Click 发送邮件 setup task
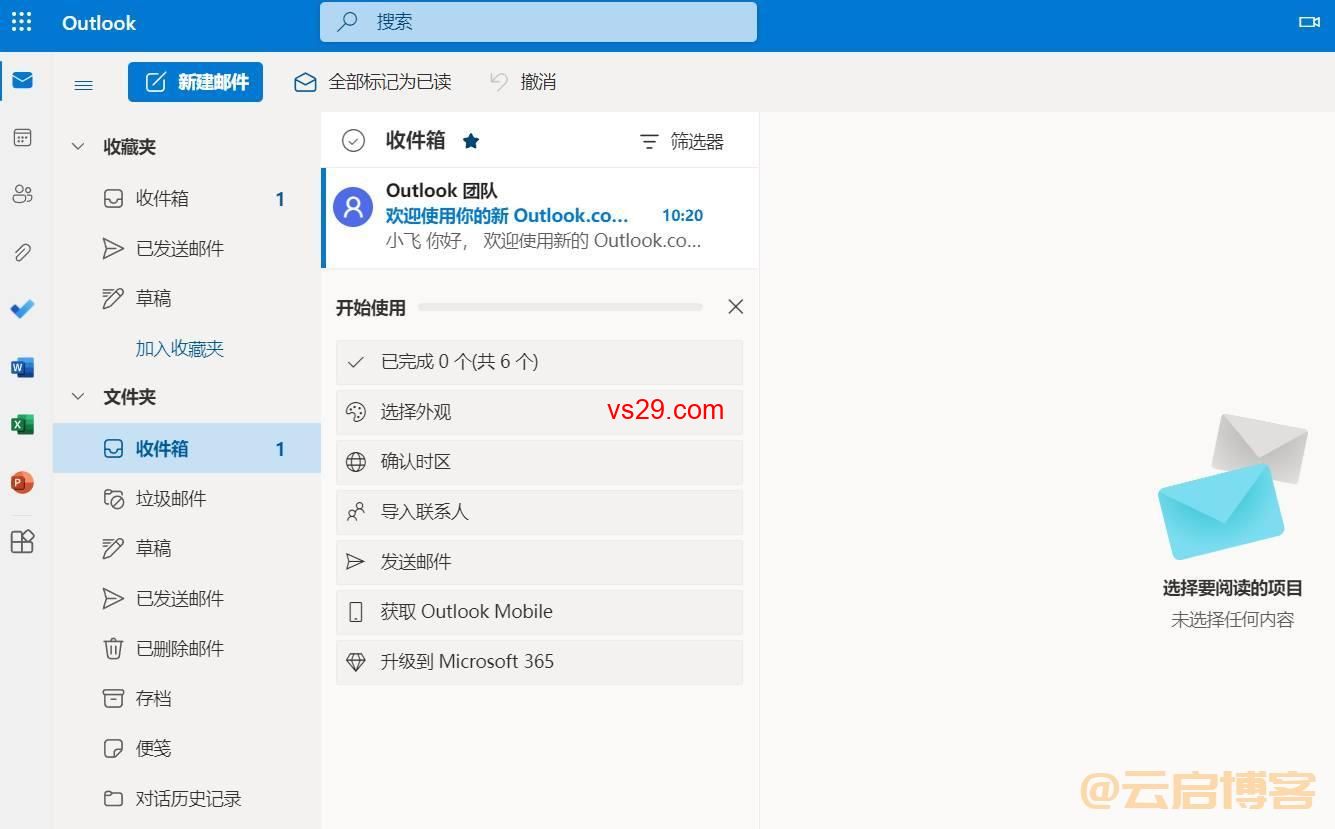1335x829 pixels. [539, 562]
